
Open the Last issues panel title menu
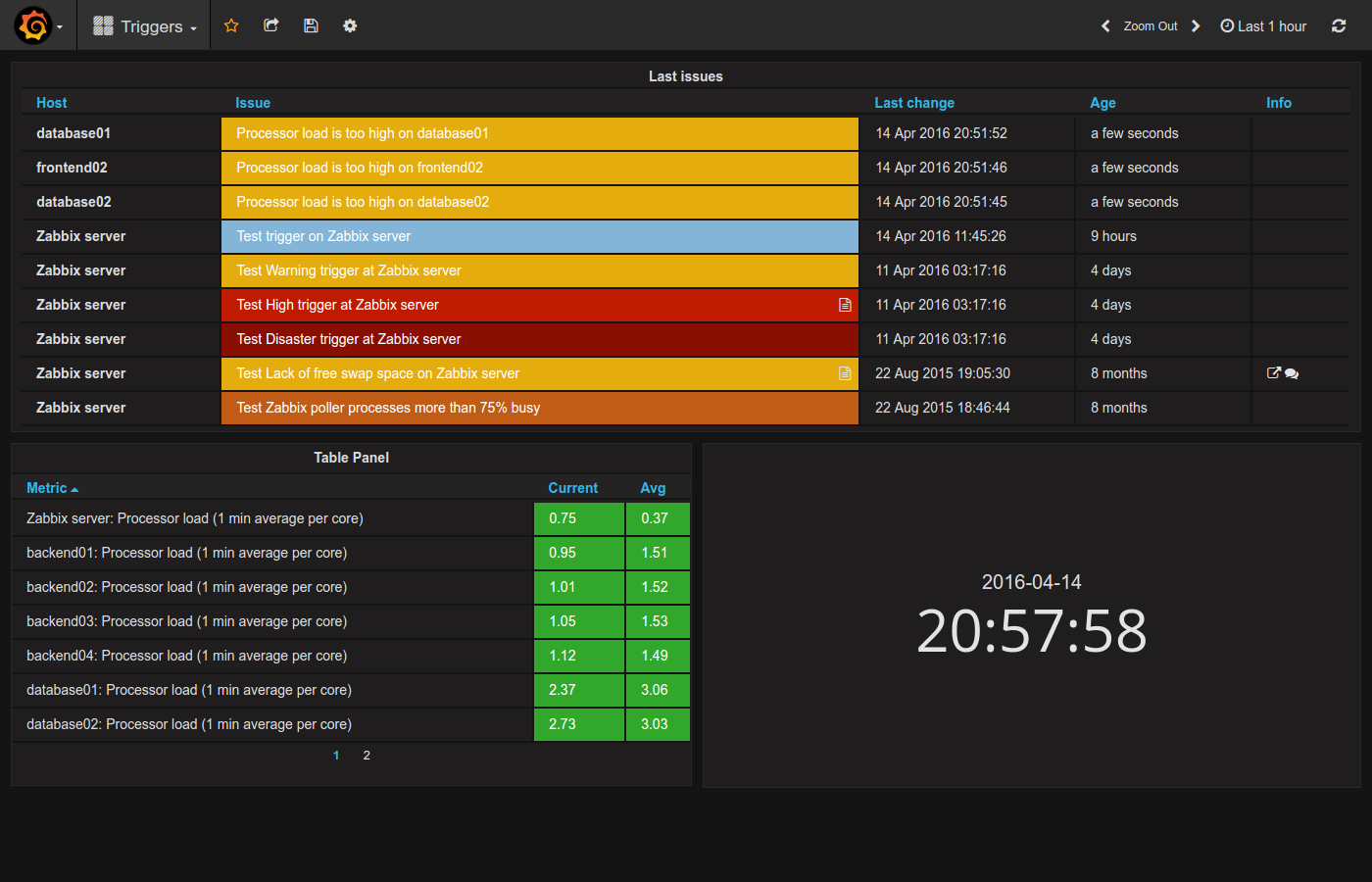pyautogui.click(x=685, y=76)
